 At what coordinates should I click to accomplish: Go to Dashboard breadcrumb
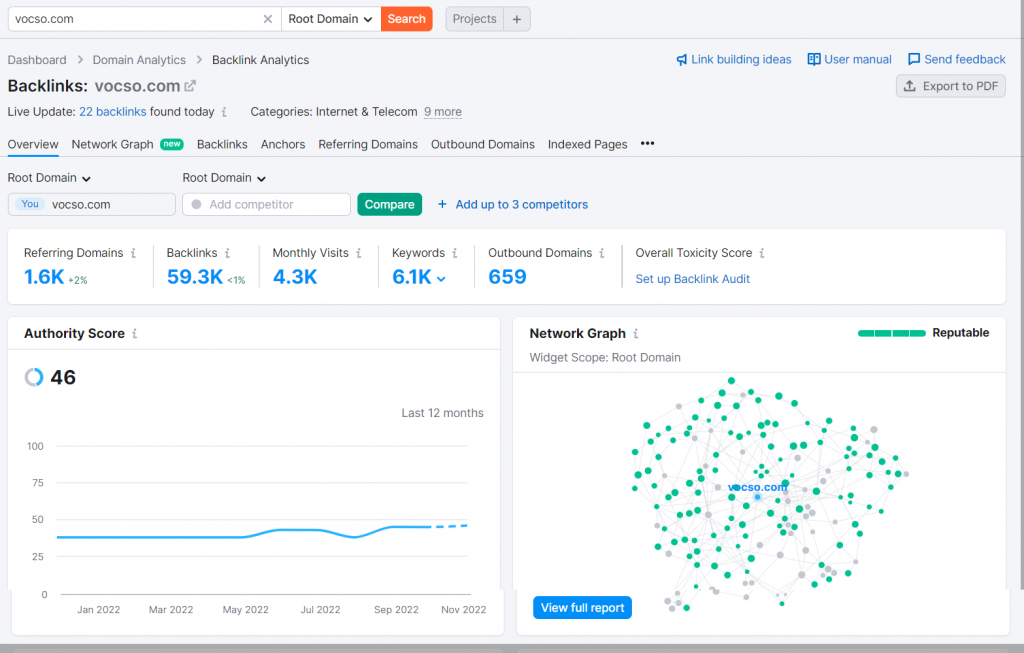click(37, 59)
